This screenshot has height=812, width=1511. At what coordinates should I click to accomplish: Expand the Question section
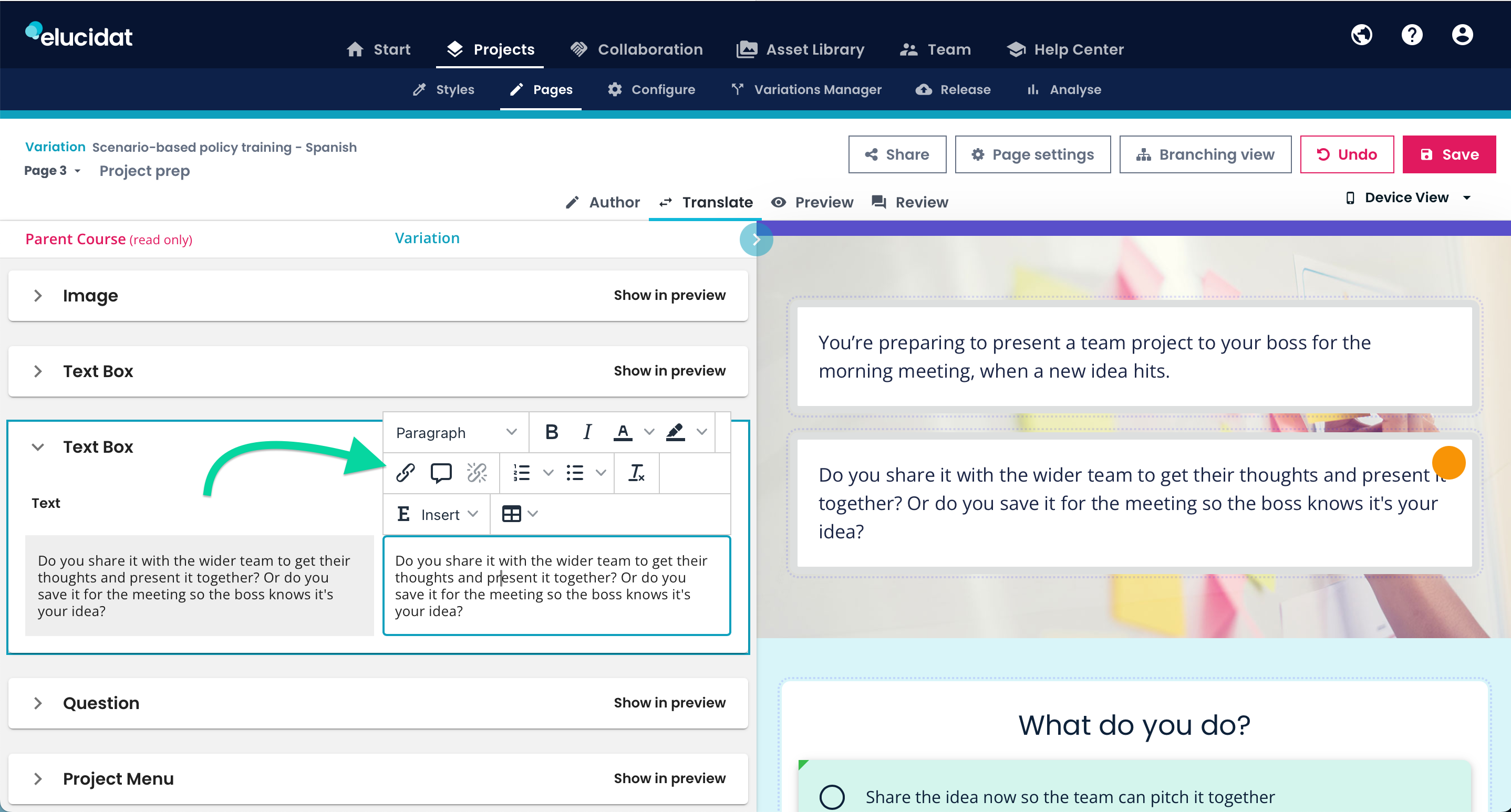click(x=37, y=703)
